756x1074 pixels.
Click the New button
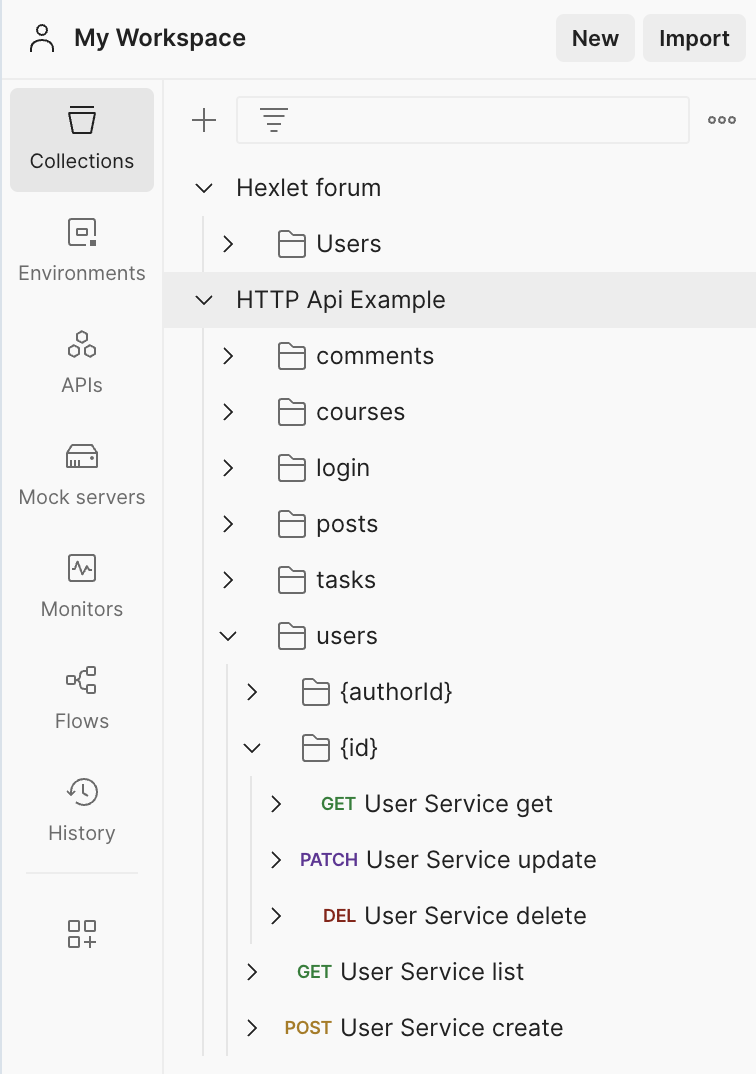[x=595, y=39]
